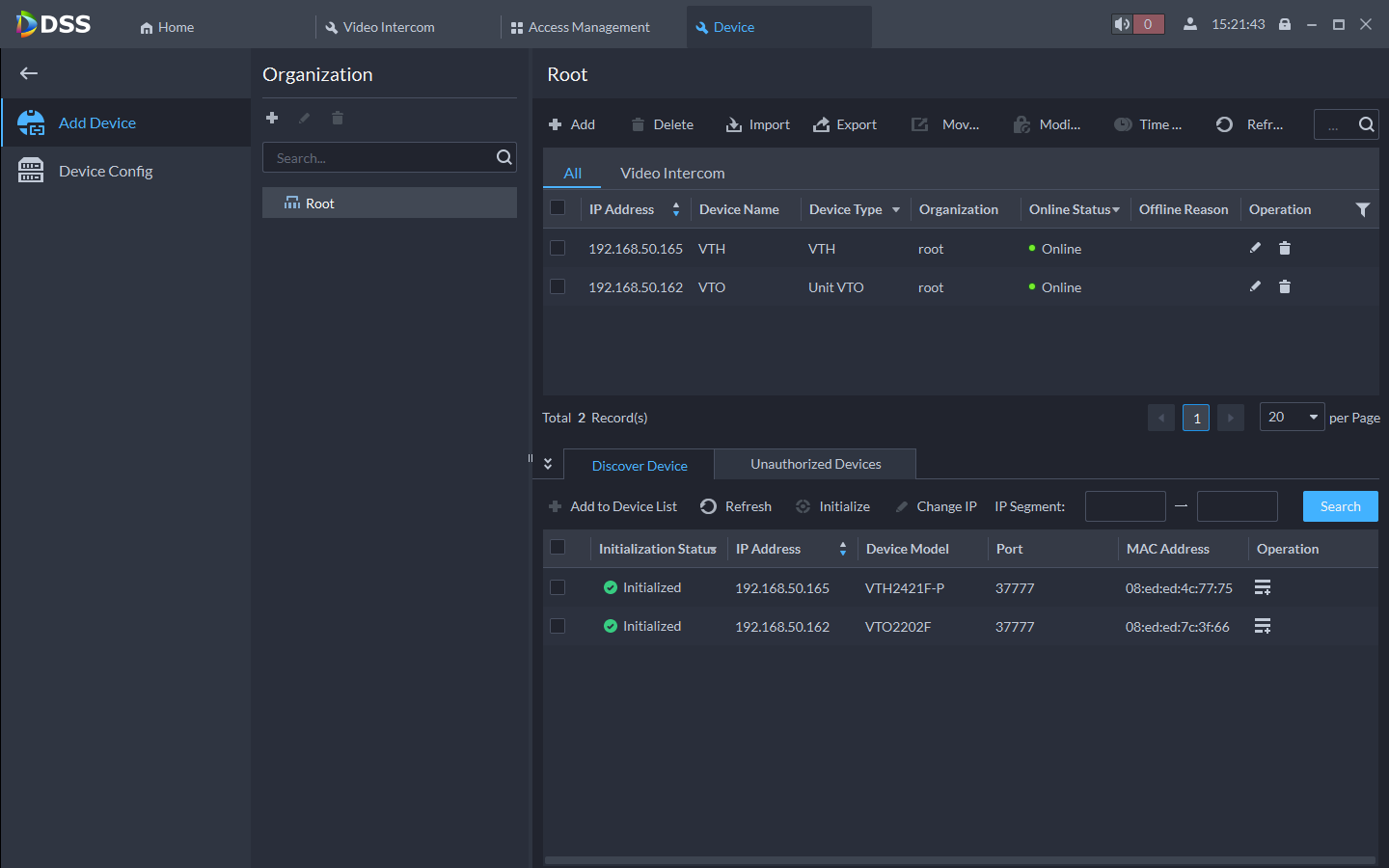Switch to Unauthorized Devices tab
Viewport: 1389px width, 868px height.
[x=815, y=464]
